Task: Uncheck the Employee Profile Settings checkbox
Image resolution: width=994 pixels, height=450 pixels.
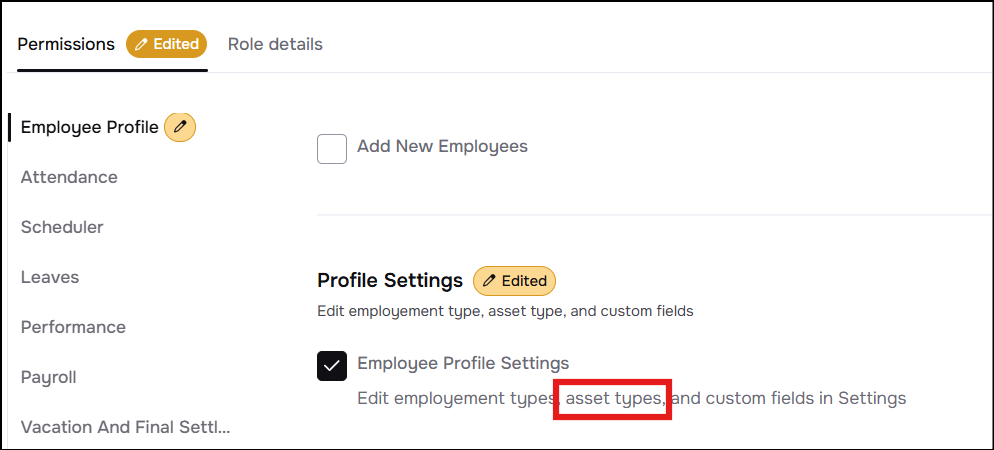Action: coord(332,366)
